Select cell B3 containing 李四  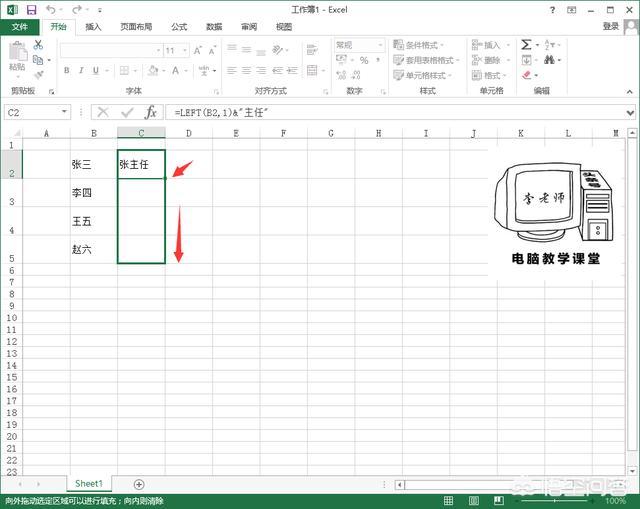click(x=93, y=193)
